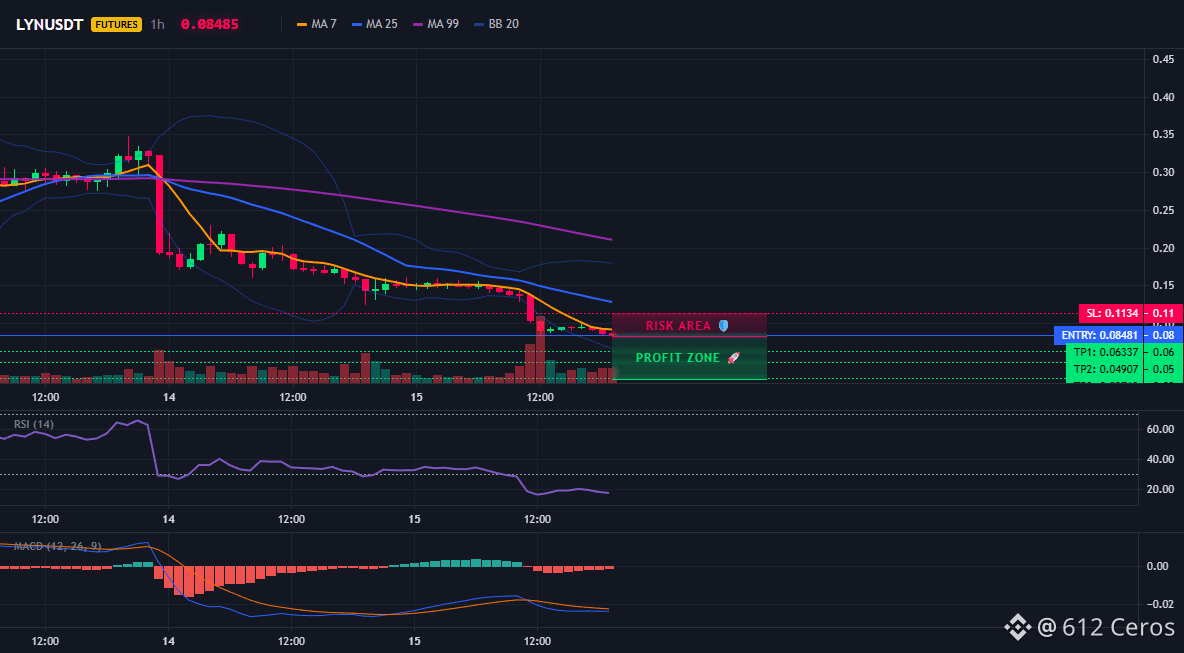The width and height of the screenshot is (1184, 653).
Task: Click the BB 20 legend marker
Action: point(479,24)
